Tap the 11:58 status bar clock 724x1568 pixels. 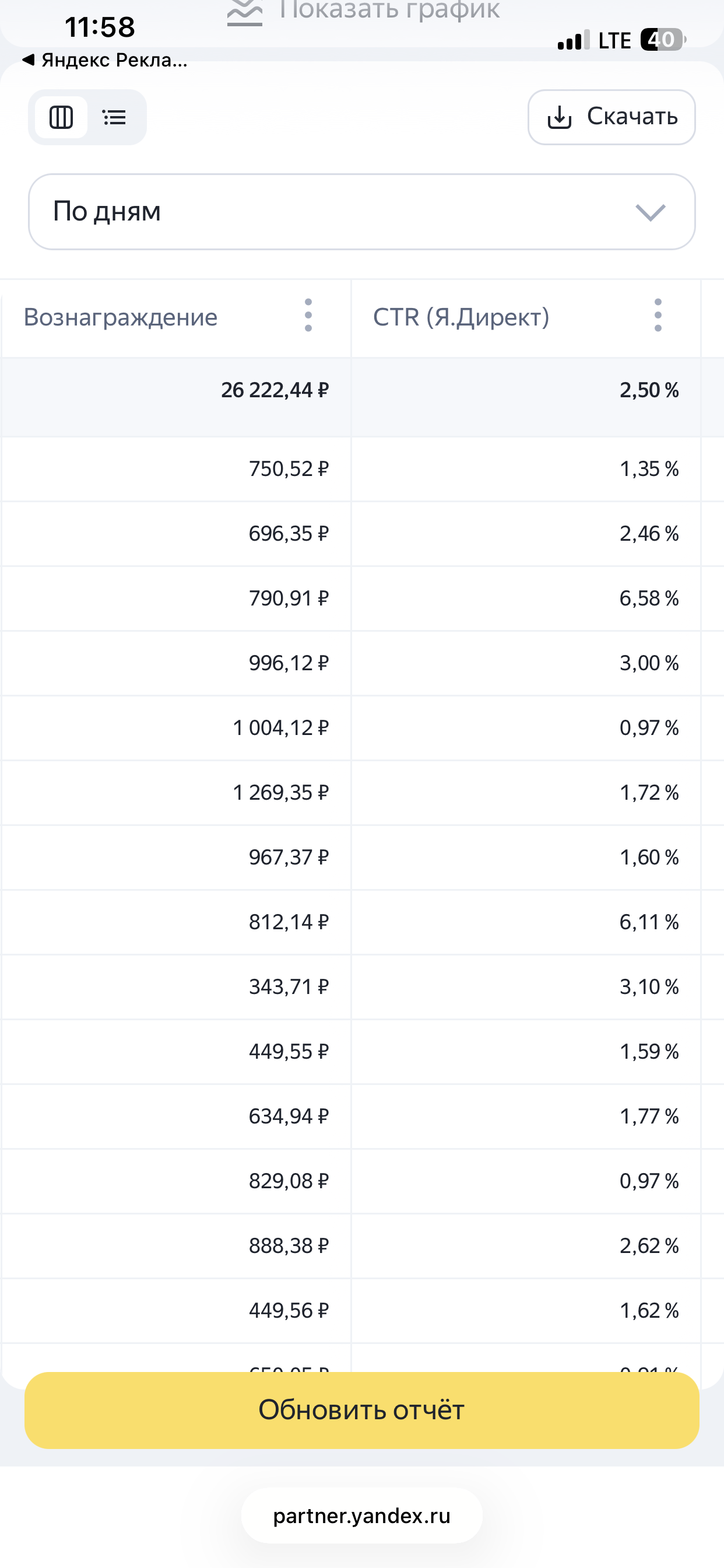[x=100, y=27]
